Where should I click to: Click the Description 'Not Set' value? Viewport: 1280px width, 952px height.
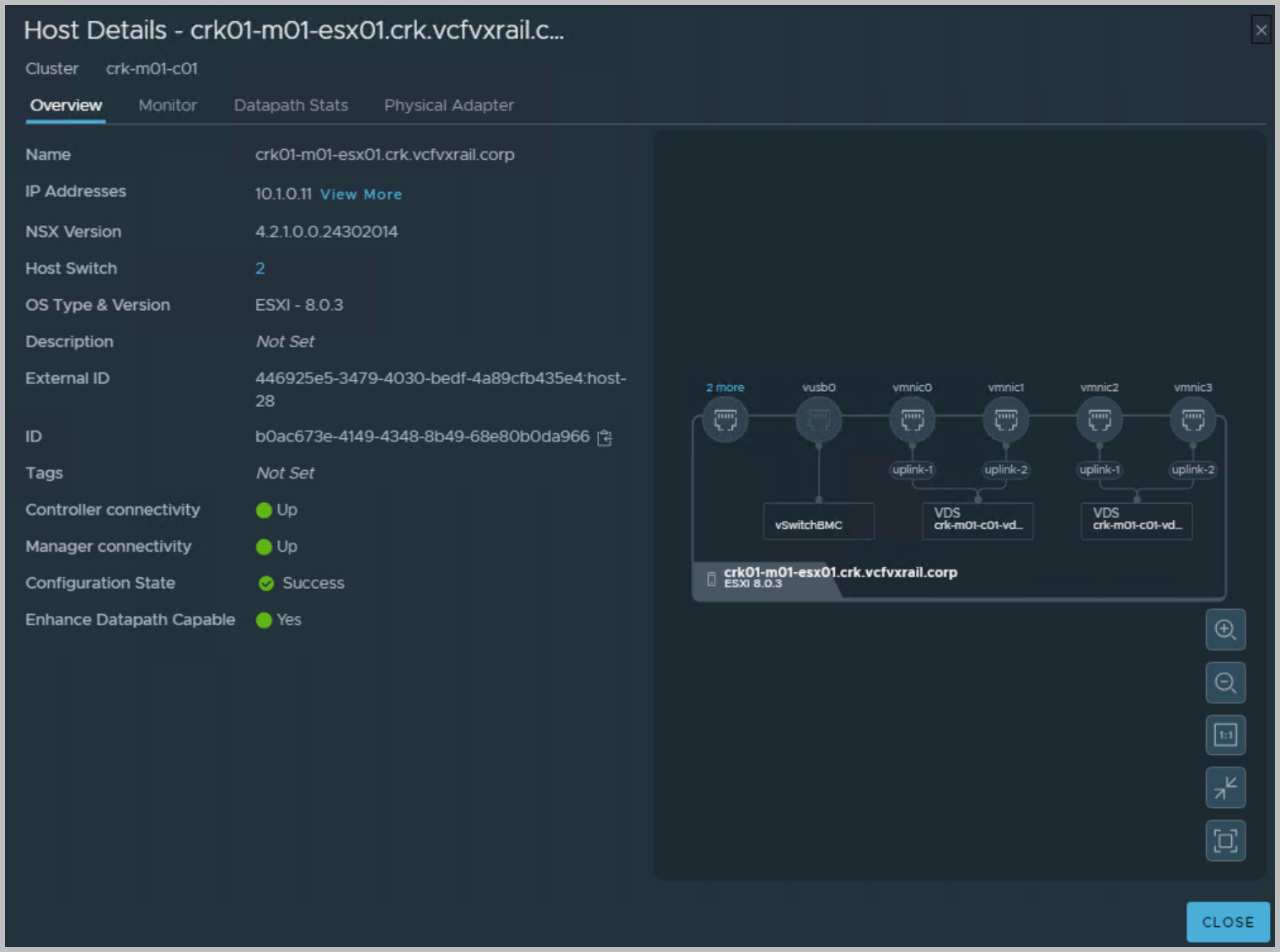click(285, 342)
